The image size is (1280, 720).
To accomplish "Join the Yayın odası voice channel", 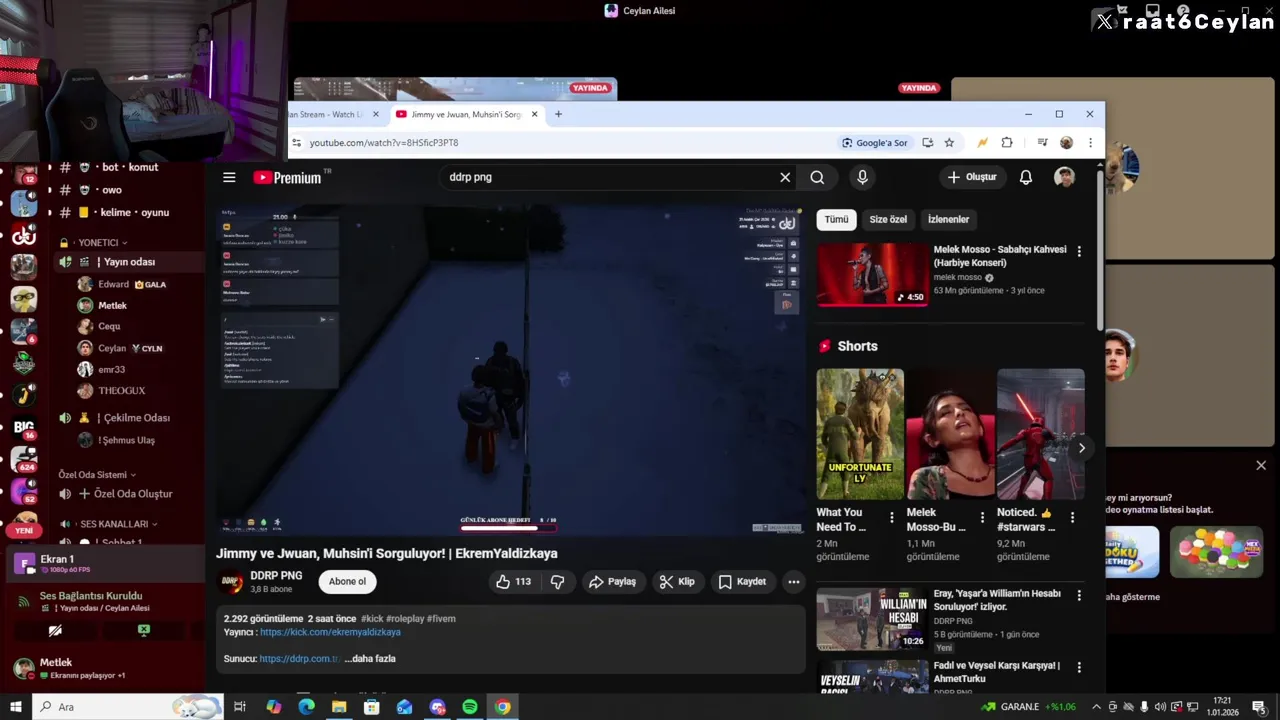I will pos(129,262).
